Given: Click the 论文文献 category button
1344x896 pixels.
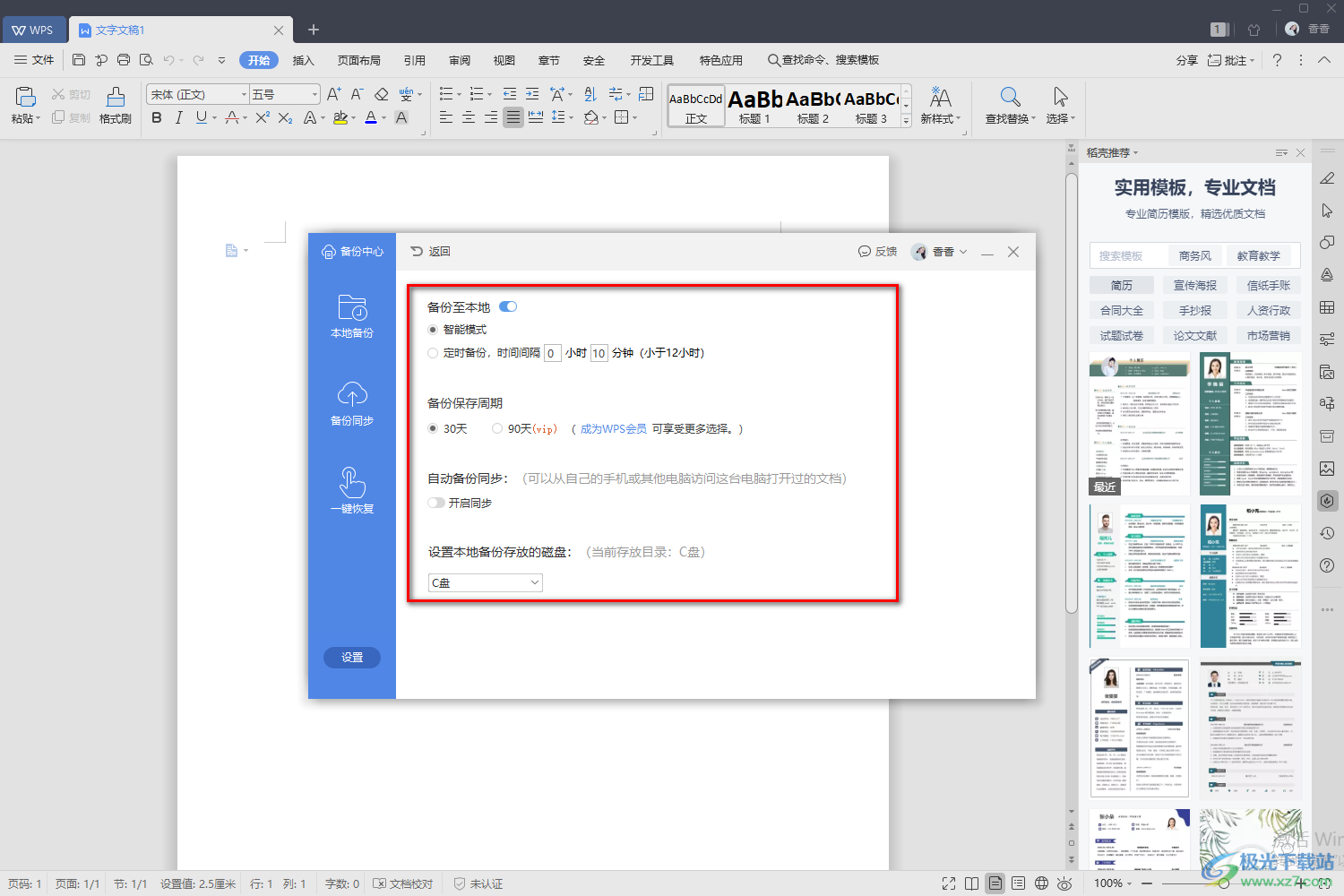Looking at the screenshot, I should pos(1195,335).
